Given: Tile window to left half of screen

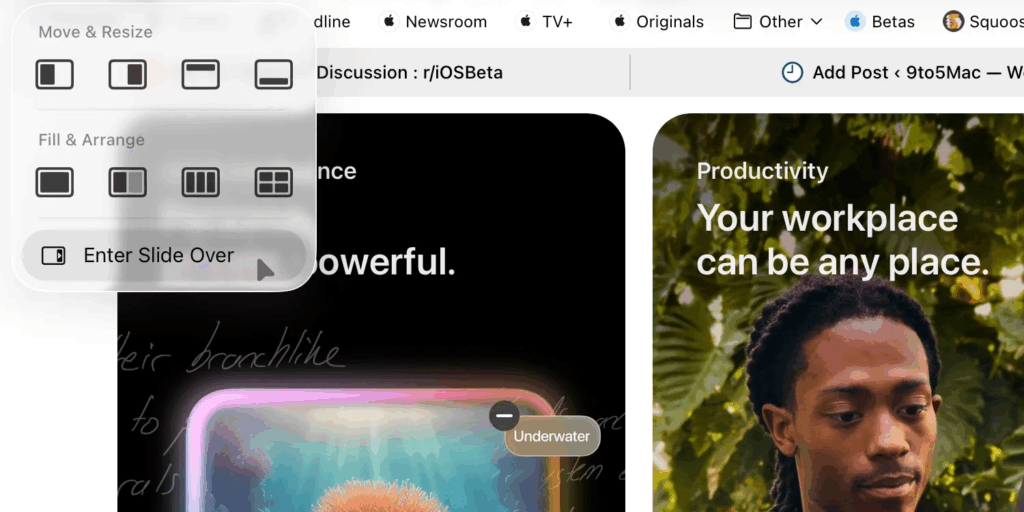Looking at the screenshot, I should point(55,74).
